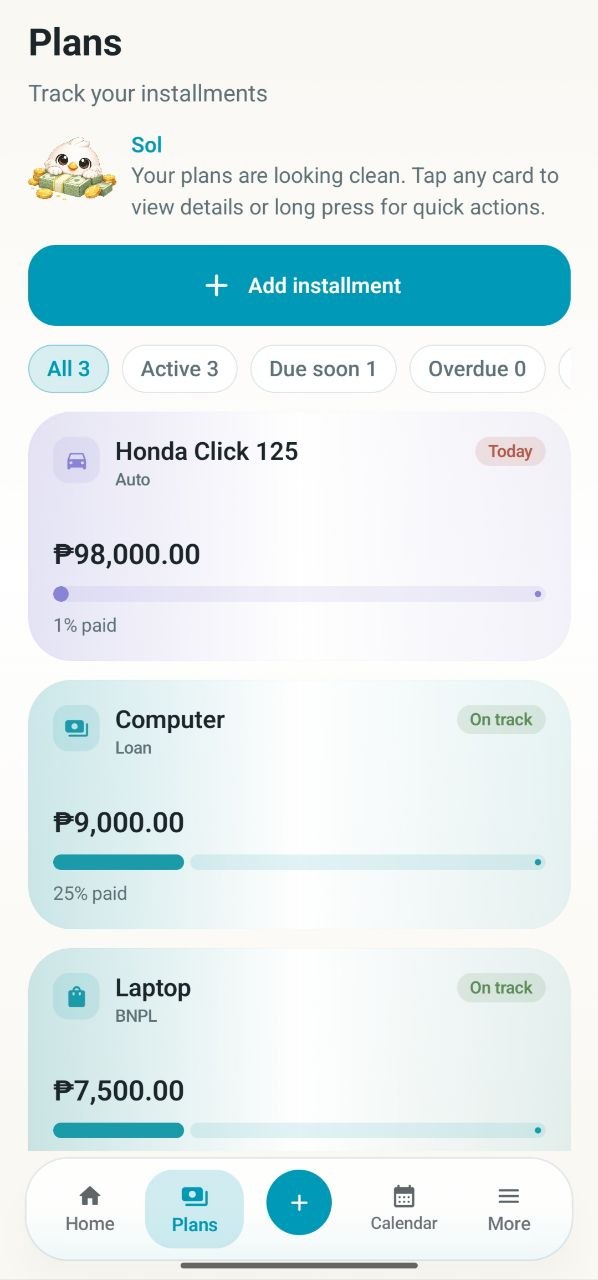Image resolution: width=598 pixels, height=1280 pixels.
Task: Click the BNPL bag icon on the Laptop card
Action: tap(75, 997)
